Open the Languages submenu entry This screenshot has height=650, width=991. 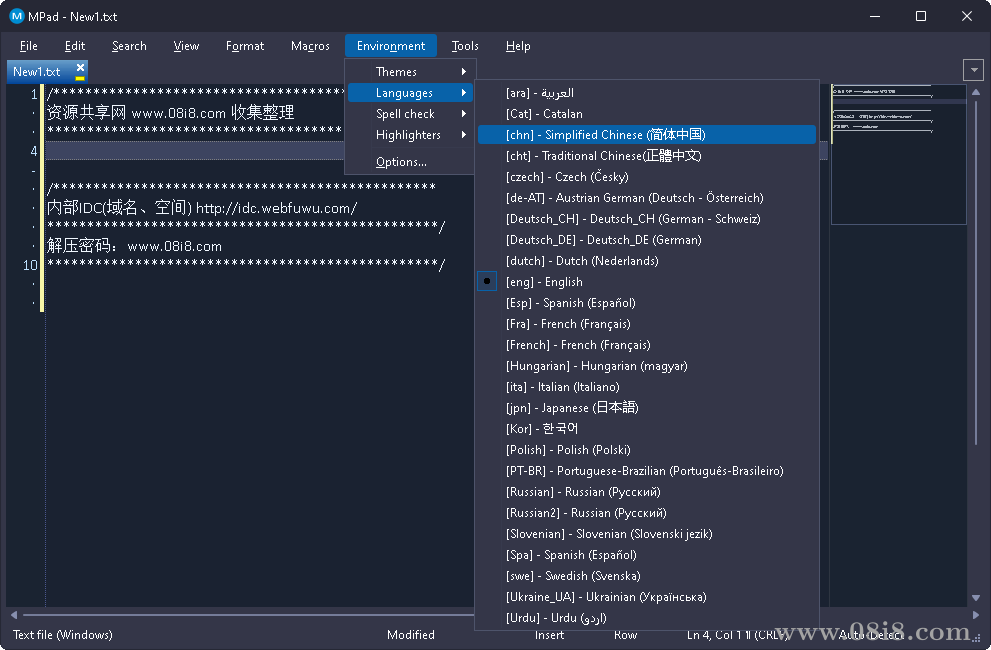(410, 93)
